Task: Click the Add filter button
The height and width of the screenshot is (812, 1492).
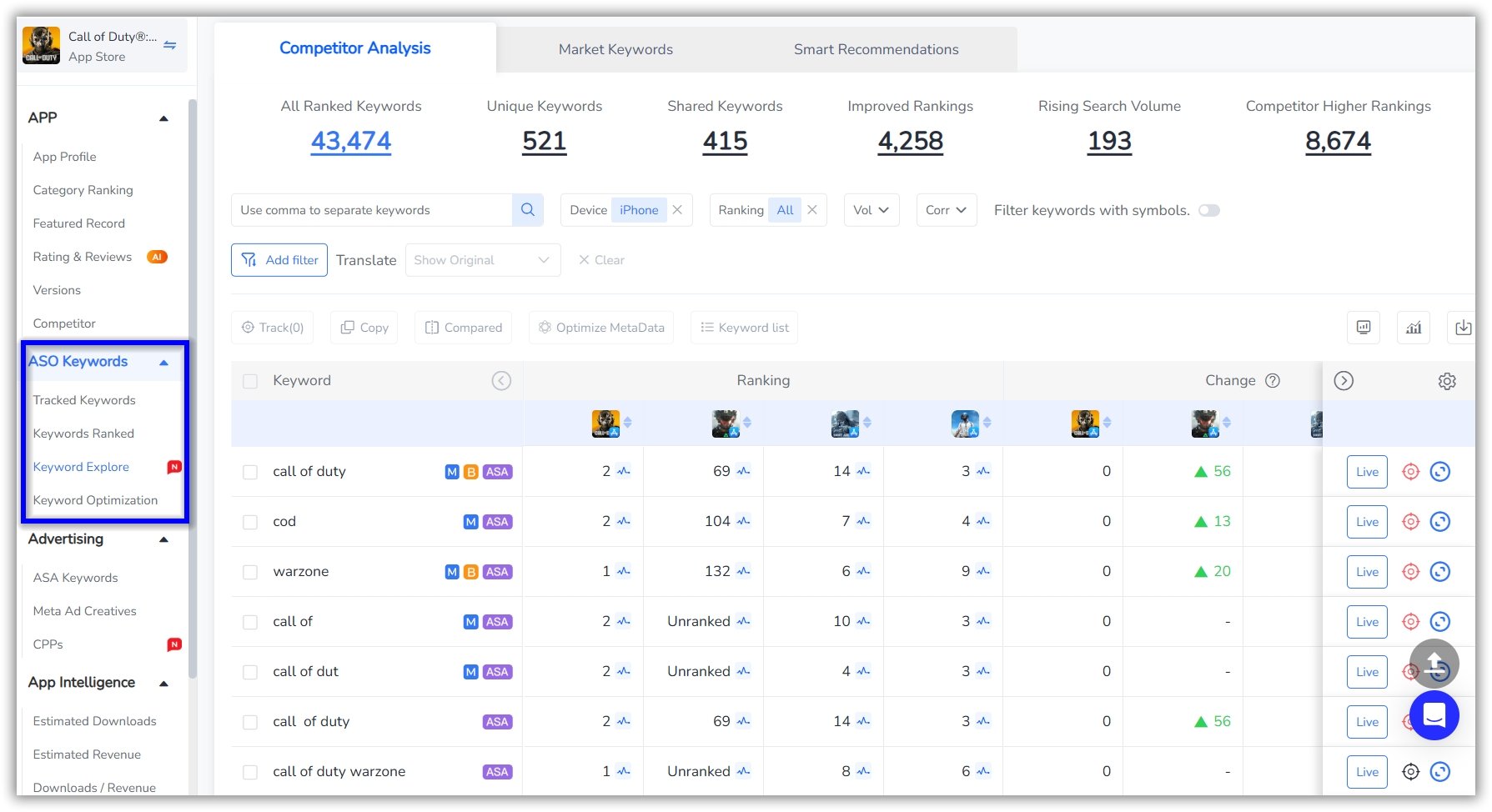Action: 279,260
